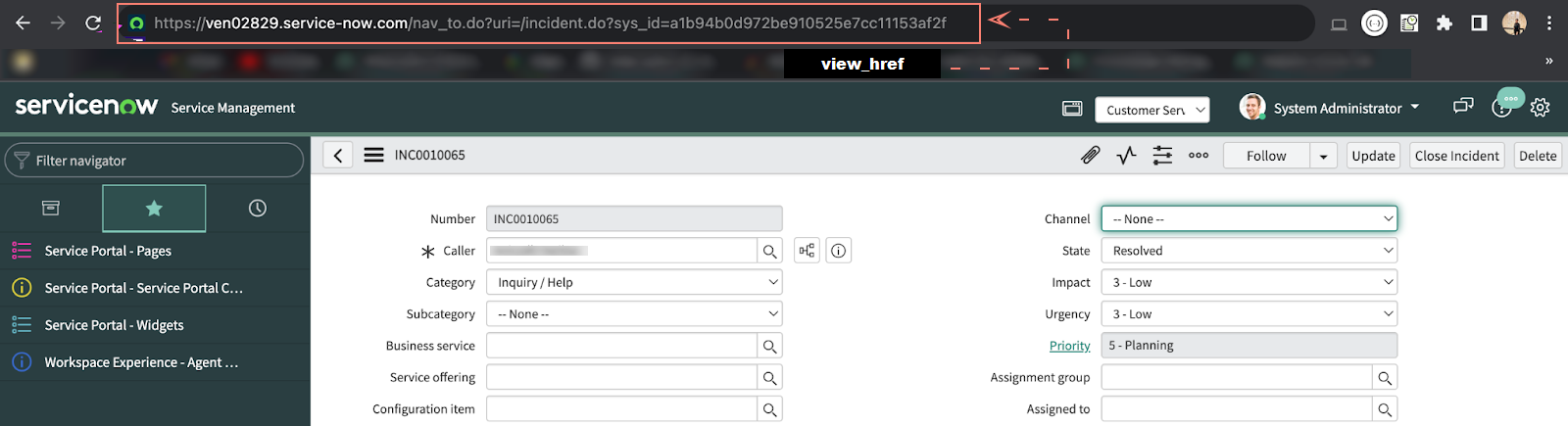Open more options ellipsis in form header
The image size is (1568, 426).
pyautogui.click(x=1199, y=156)
